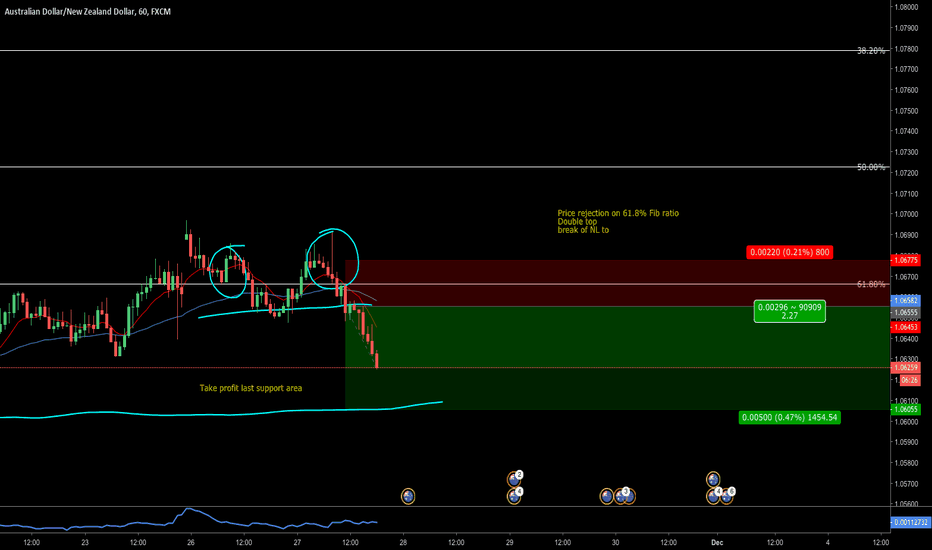Select the 50.00% Fibonacci level label
This screenshot has height=550, width=932.
pyautogui.click(x=871, y=167)
